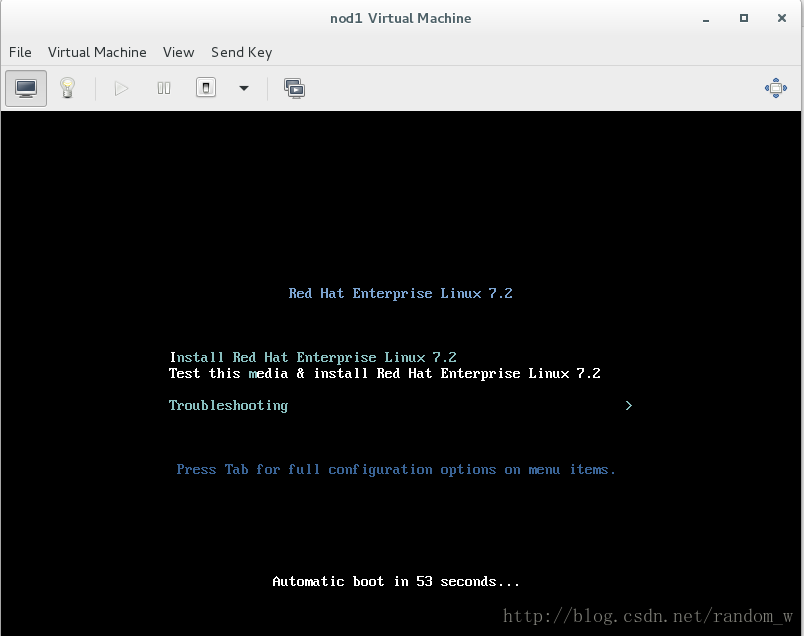The image size is (804, 636).
Task: Manage VM snapshots icon
Action: tap(294, 89)
